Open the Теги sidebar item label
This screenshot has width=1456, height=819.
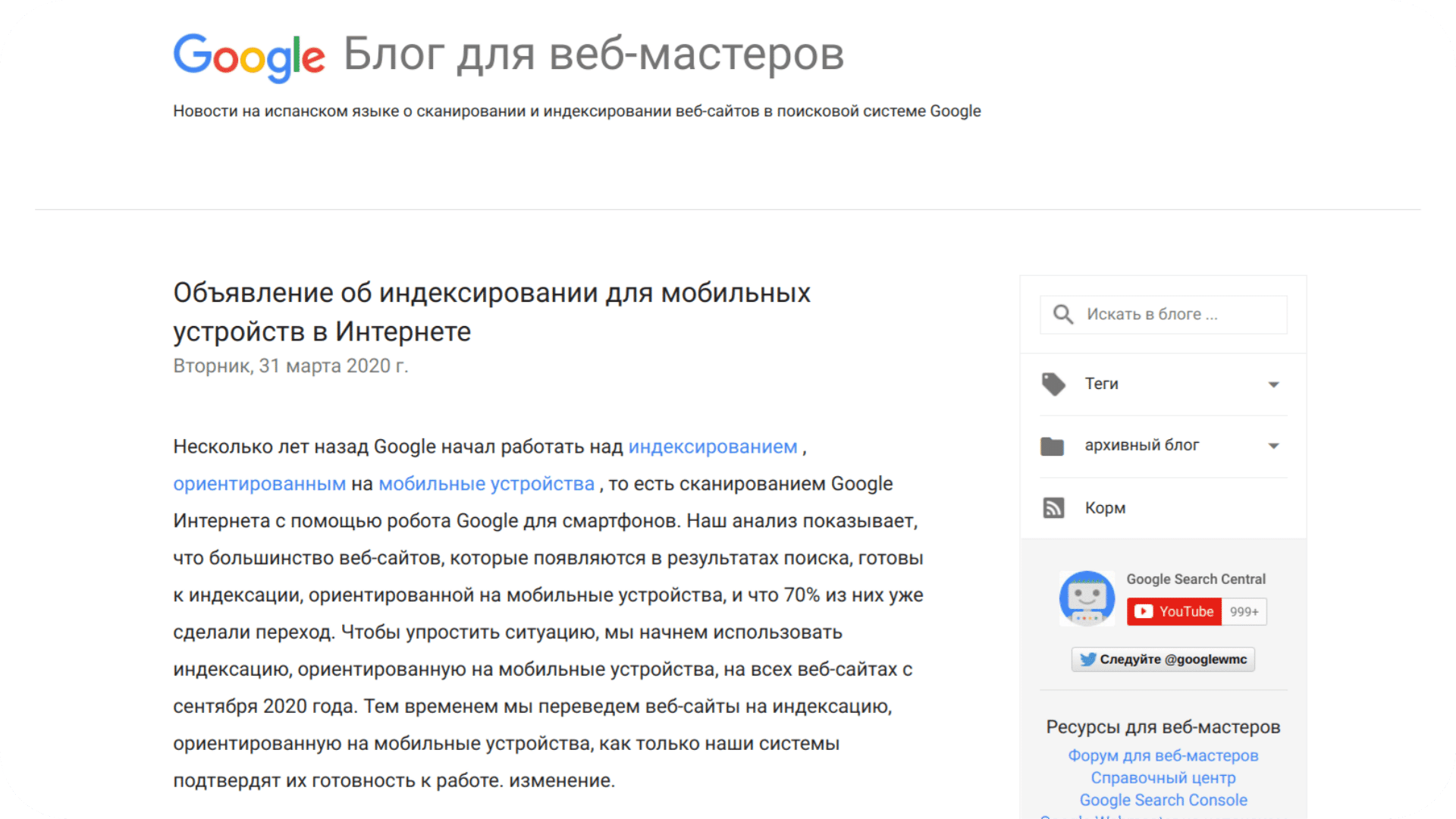click(1101, 384)
